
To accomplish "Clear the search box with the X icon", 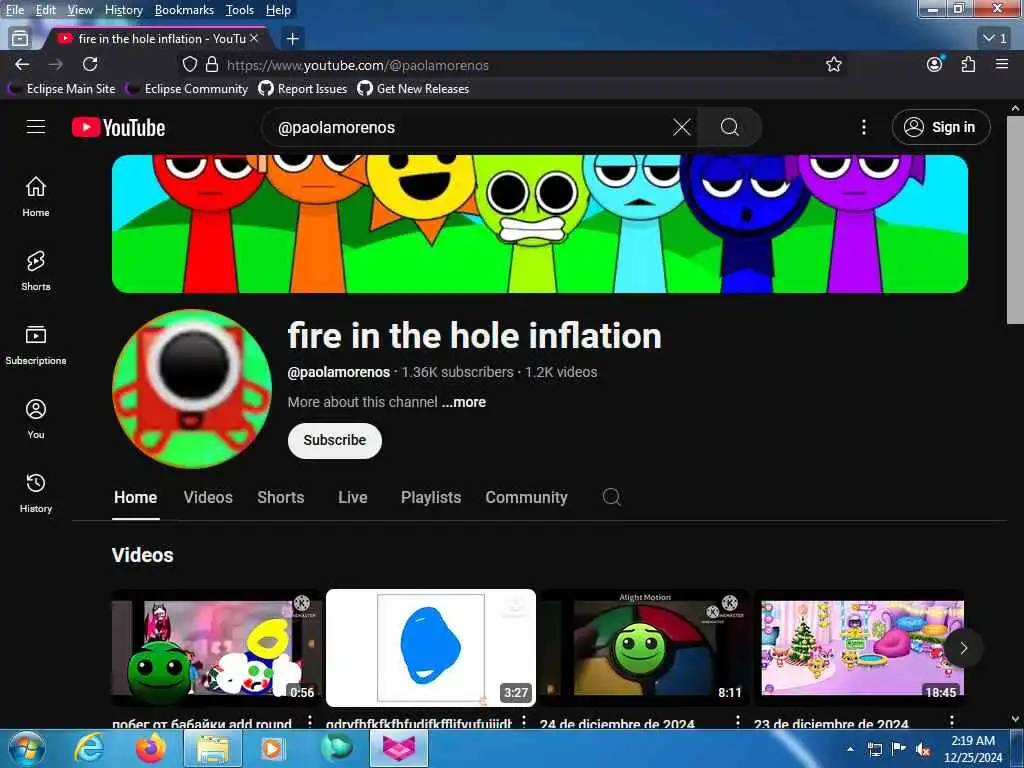I will [x=681, y=127].
